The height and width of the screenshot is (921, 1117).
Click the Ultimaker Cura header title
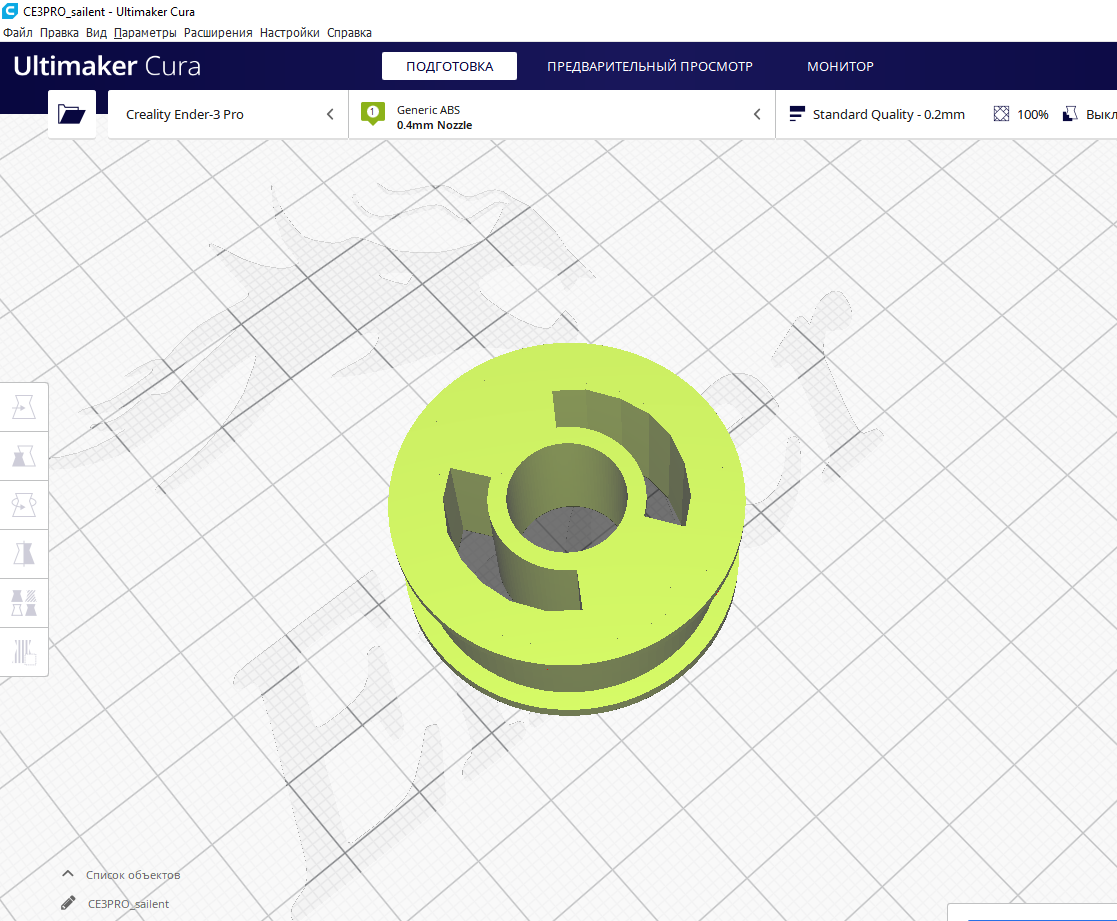(107, 66)
